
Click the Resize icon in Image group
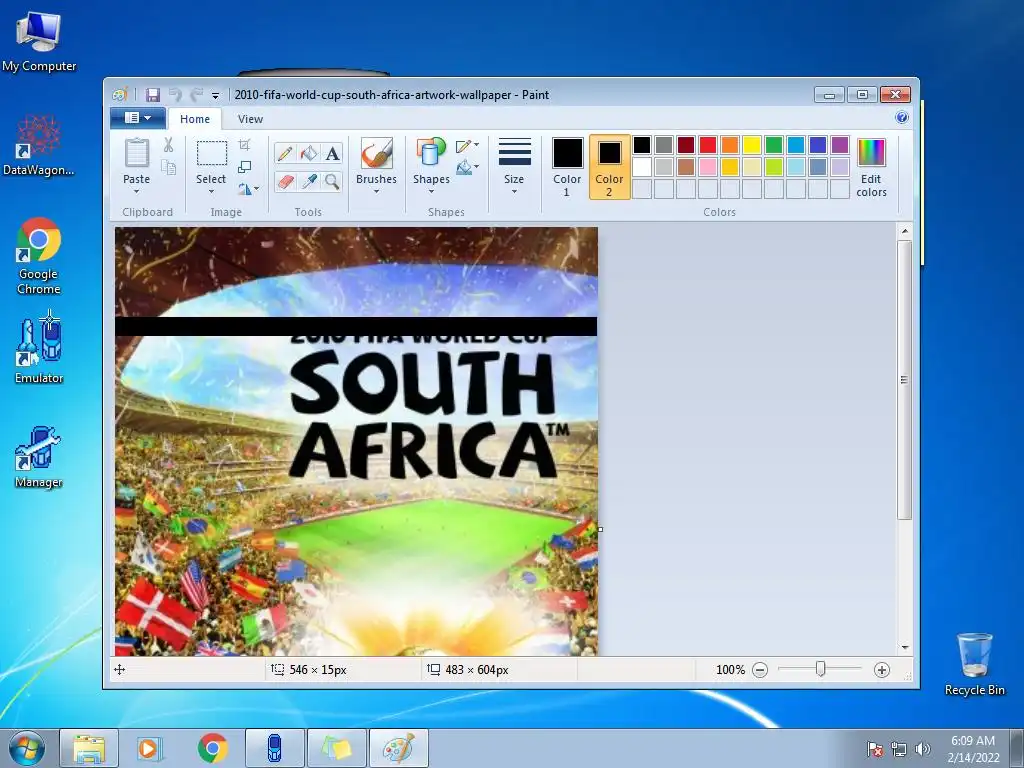coord(244,167)
